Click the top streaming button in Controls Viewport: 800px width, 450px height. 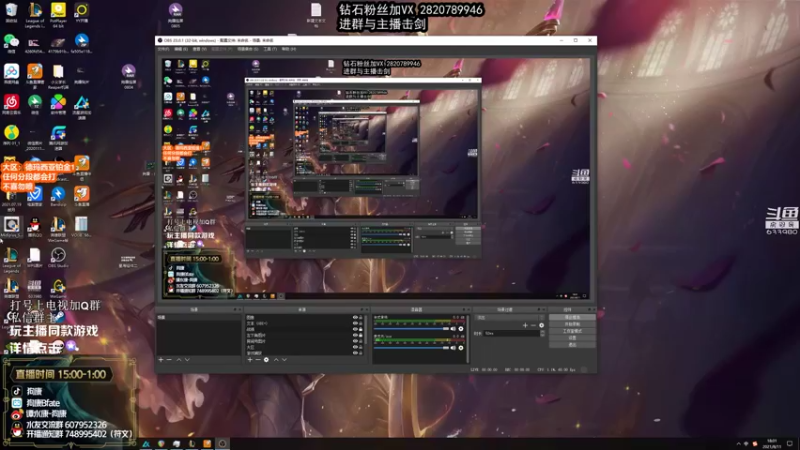[572, 317]
